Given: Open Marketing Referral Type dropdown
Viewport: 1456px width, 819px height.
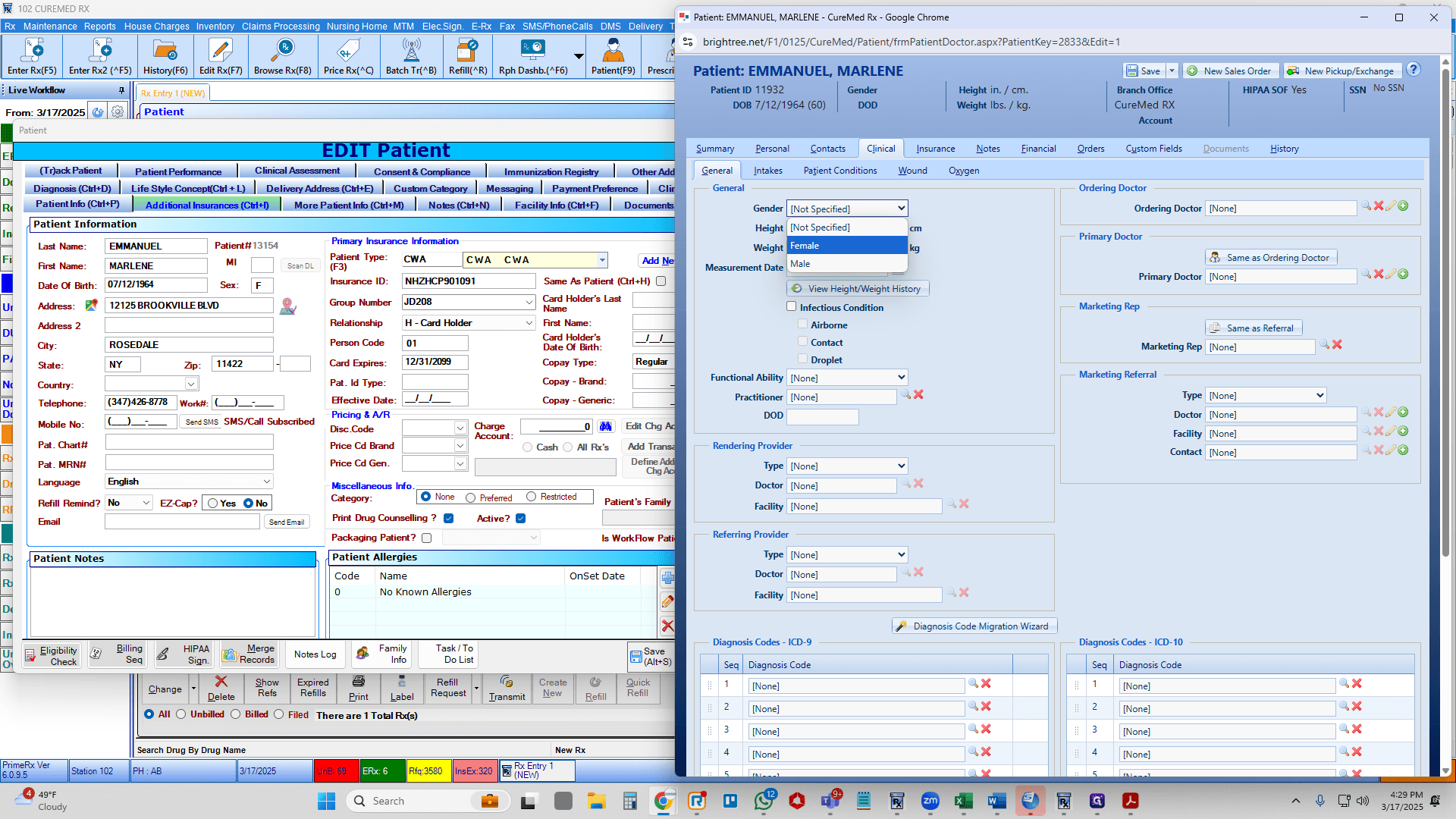Looking at the screenshot, I should coord(1266,396).
